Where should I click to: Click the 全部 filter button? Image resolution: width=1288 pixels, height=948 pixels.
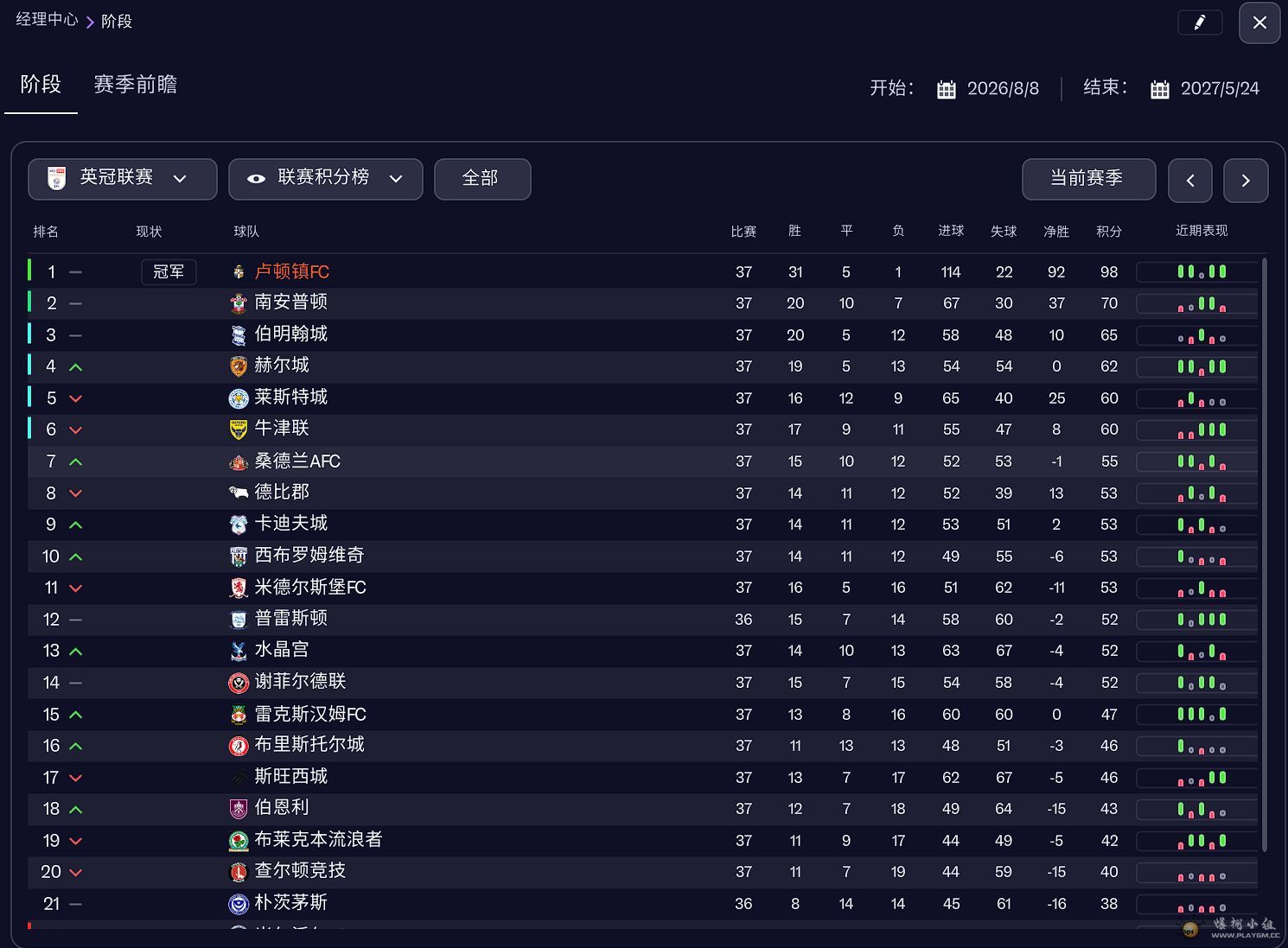(481, 179)
